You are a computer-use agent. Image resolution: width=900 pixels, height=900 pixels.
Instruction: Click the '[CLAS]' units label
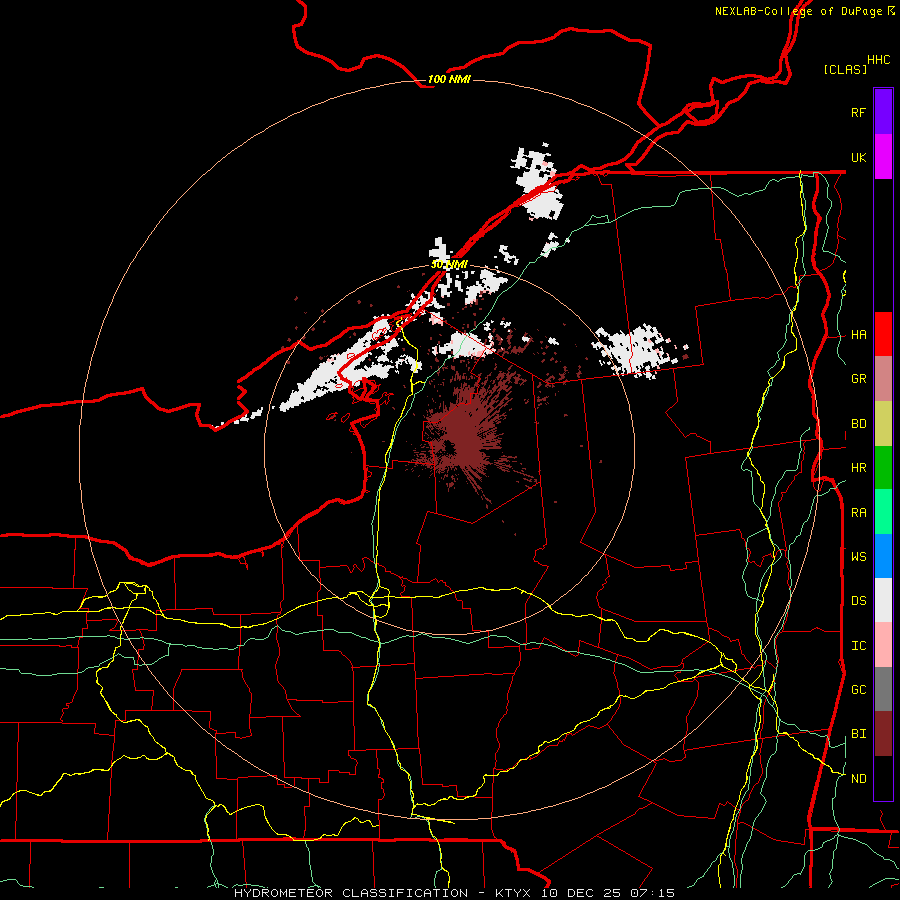pos(845,69)
